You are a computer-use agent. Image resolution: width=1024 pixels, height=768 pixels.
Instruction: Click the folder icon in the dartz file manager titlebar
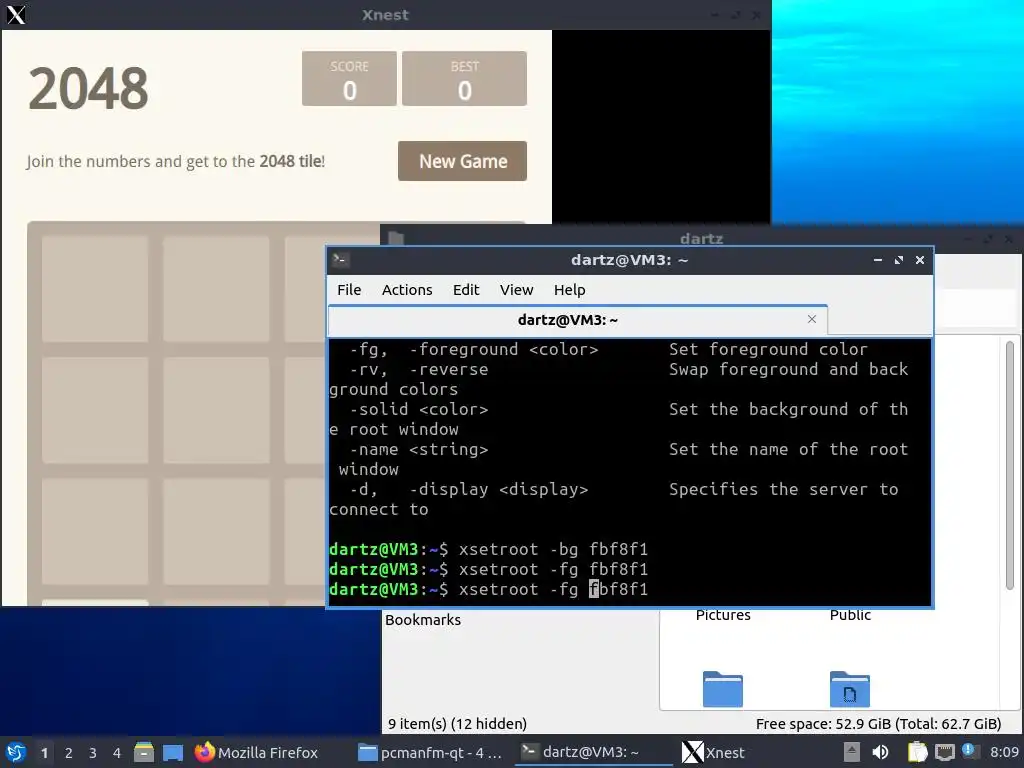tap(396, 238)
